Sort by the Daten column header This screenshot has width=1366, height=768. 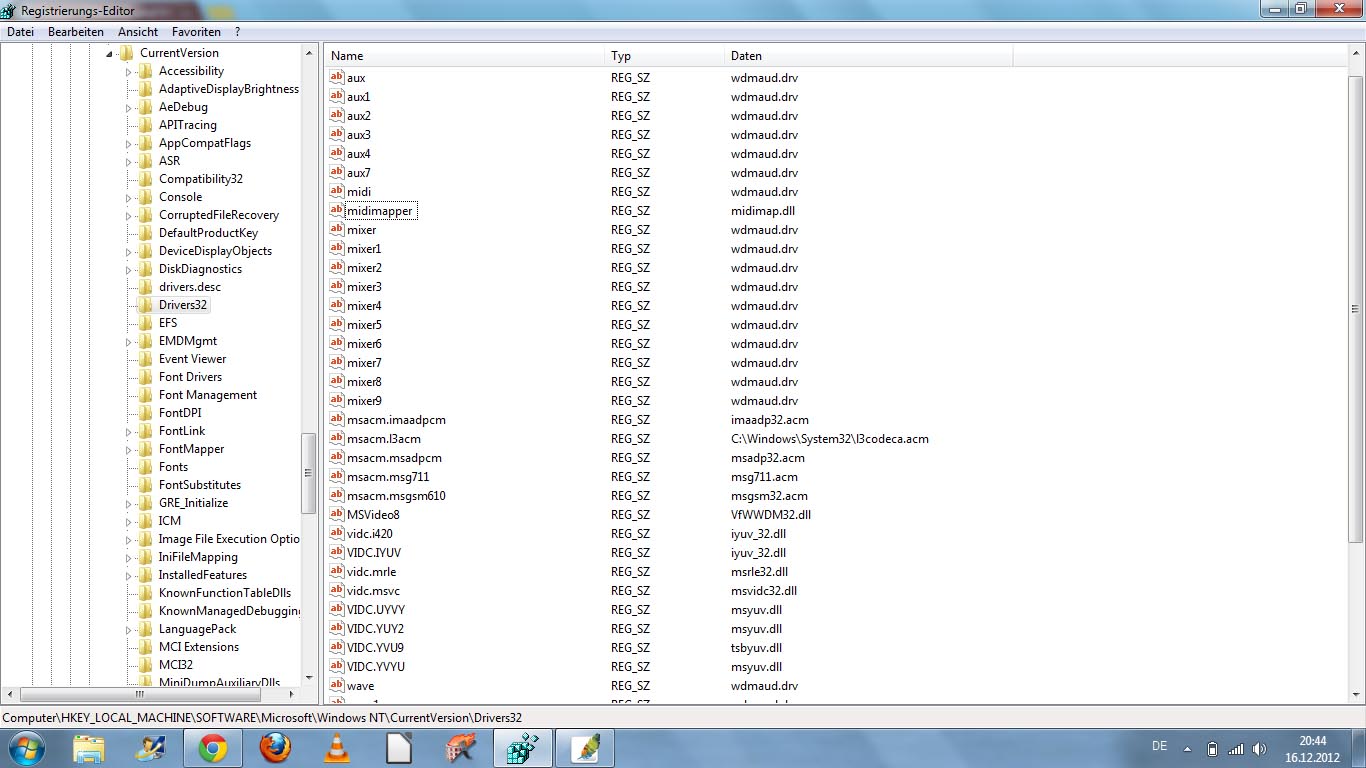(x=868, y=56)
